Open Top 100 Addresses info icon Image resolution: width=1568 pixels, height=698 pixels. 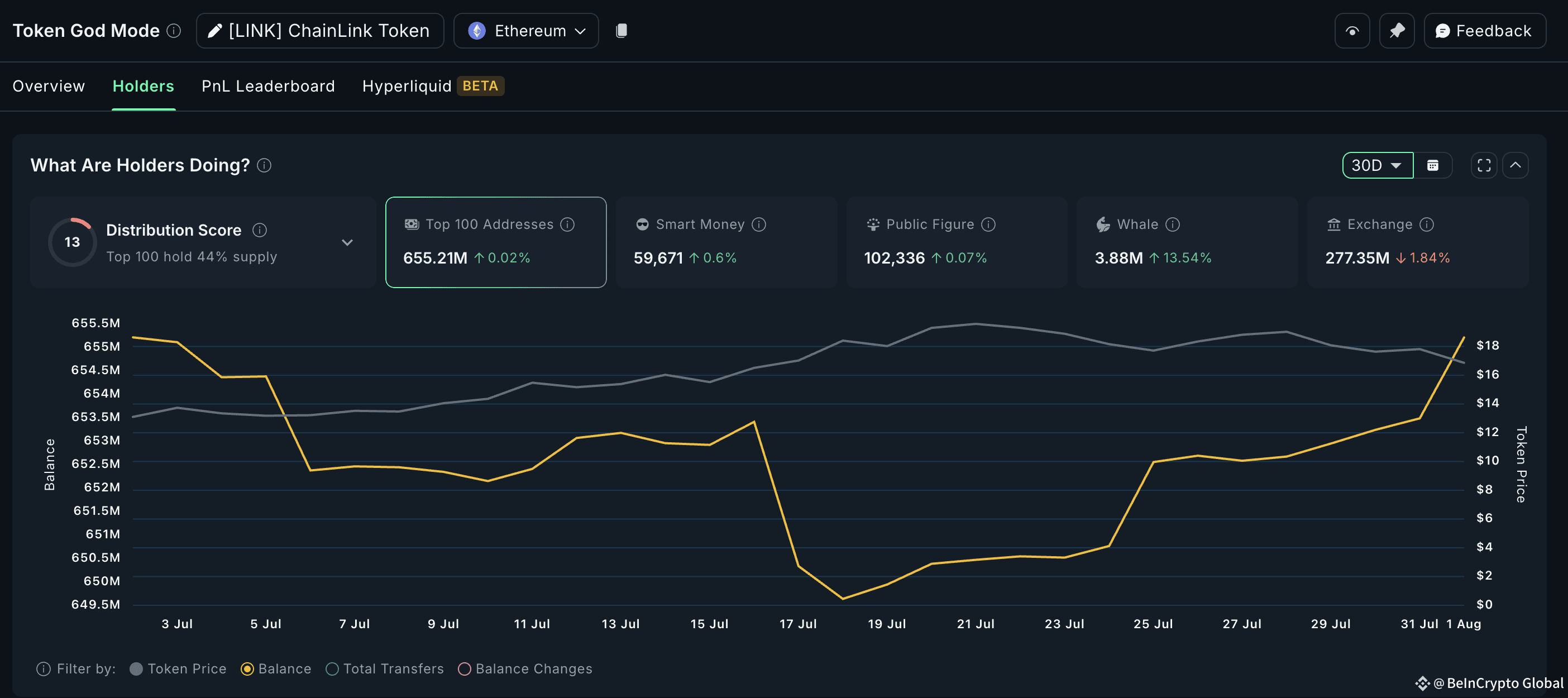(567, 224)
